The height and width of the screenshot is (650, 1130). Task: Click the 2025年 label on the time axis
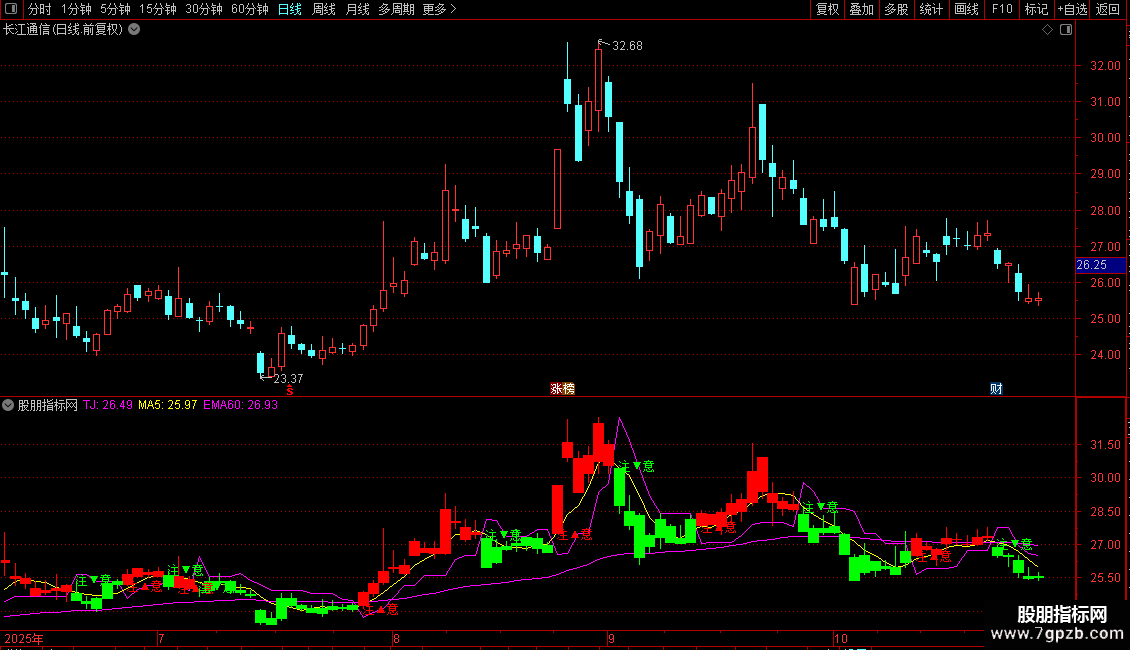[x=23, y=638]
